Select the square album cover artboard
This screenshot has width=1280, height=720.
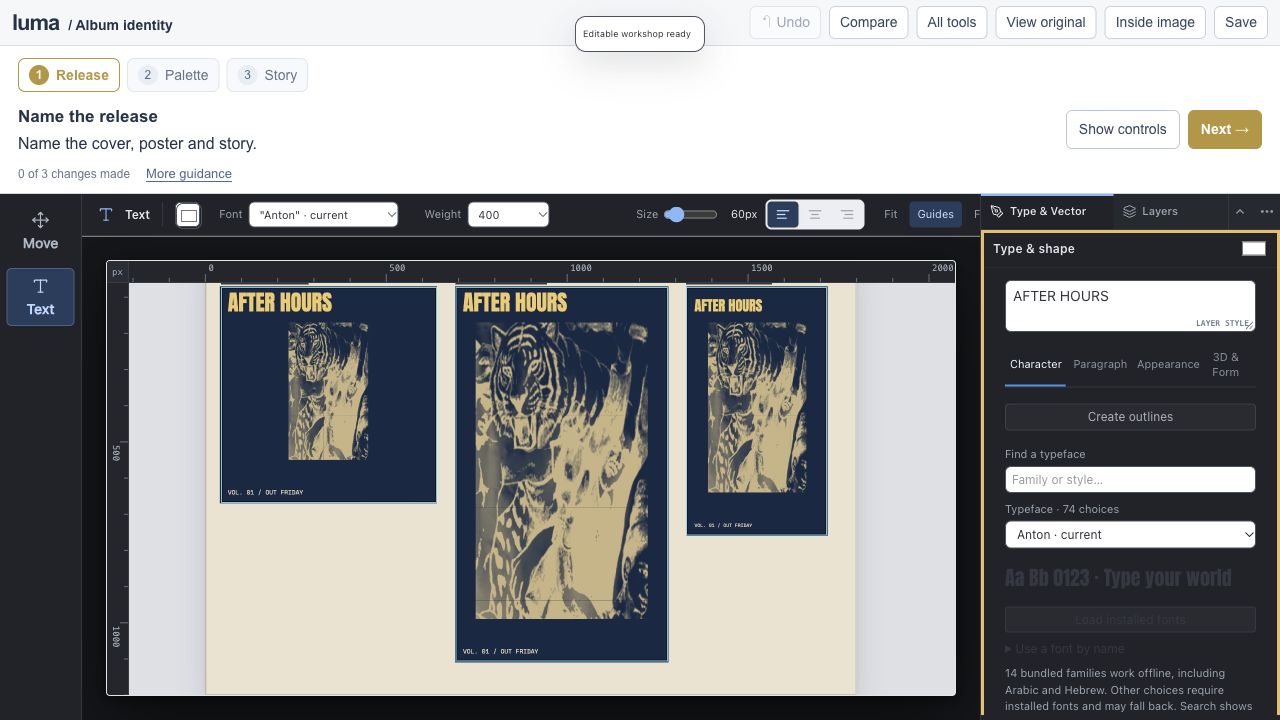coord(328,395)
